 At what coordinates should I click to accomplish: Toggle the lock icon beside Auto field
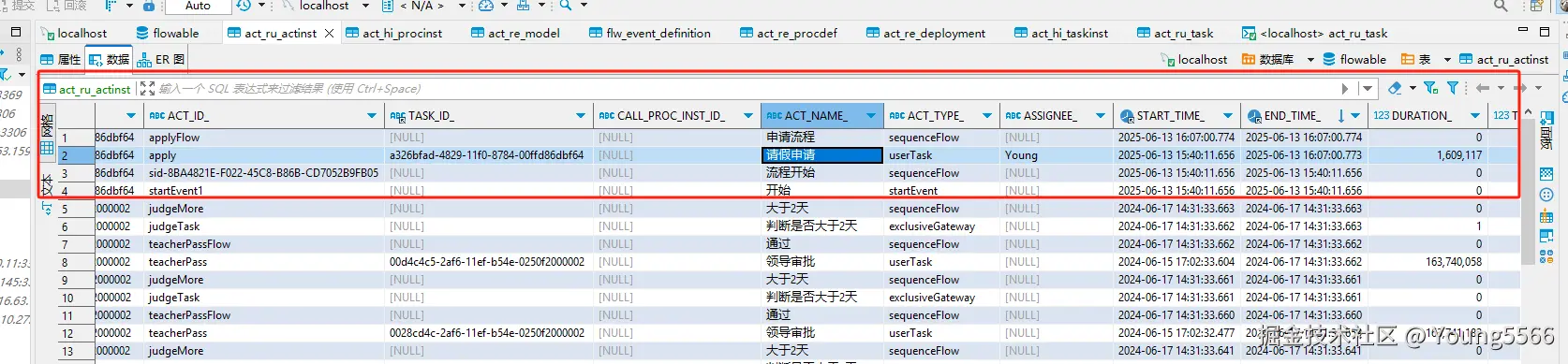149,6
